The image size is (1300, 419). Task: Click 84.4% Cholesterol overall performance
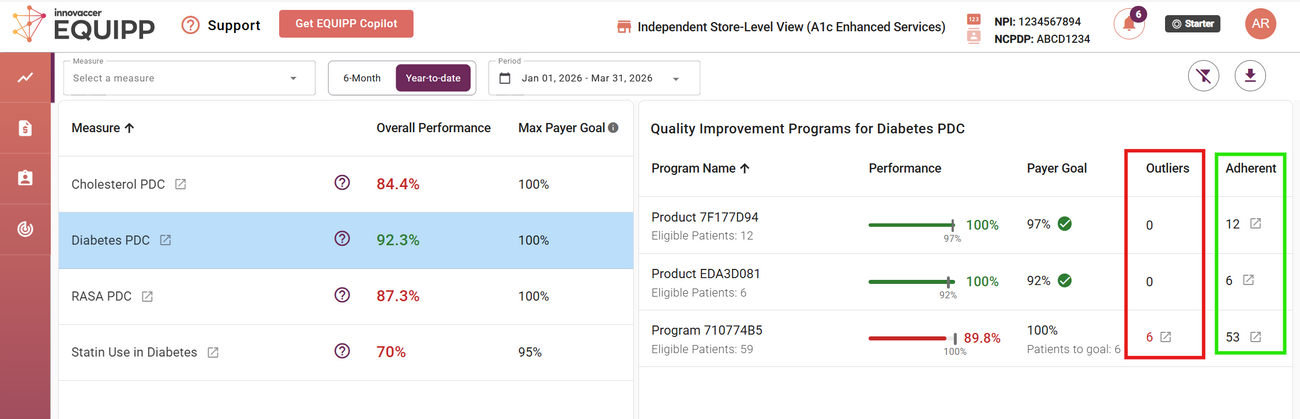(398, 184)
